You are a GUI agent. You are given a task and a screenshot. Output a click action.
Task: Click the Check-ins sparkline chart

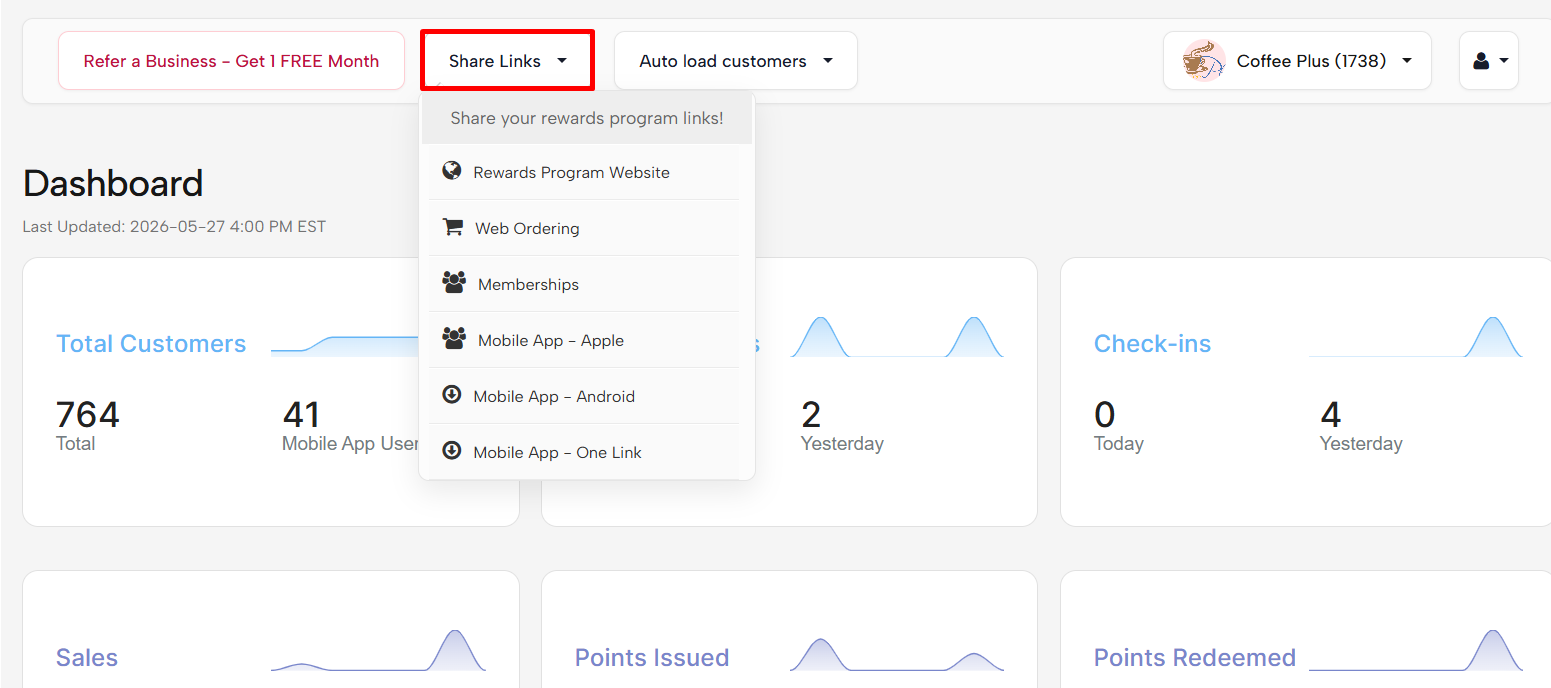tap(1416, 336)
